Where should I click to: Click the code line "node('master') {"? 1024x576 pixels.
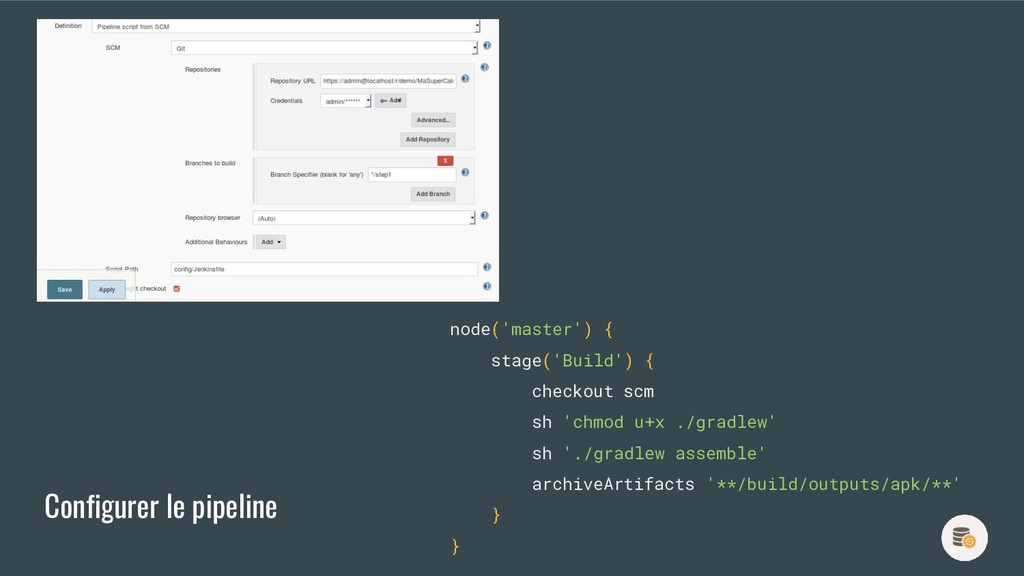point(532,329)
